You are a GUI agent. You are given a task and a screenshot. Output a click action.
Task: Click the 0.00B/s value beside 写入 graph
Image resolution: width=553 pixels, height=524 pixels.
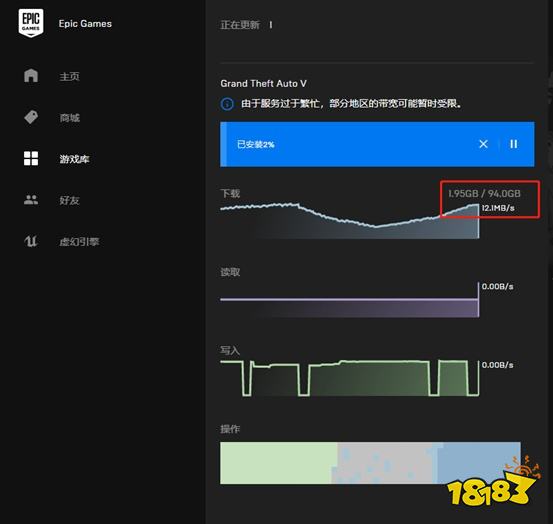click(497, 365)
